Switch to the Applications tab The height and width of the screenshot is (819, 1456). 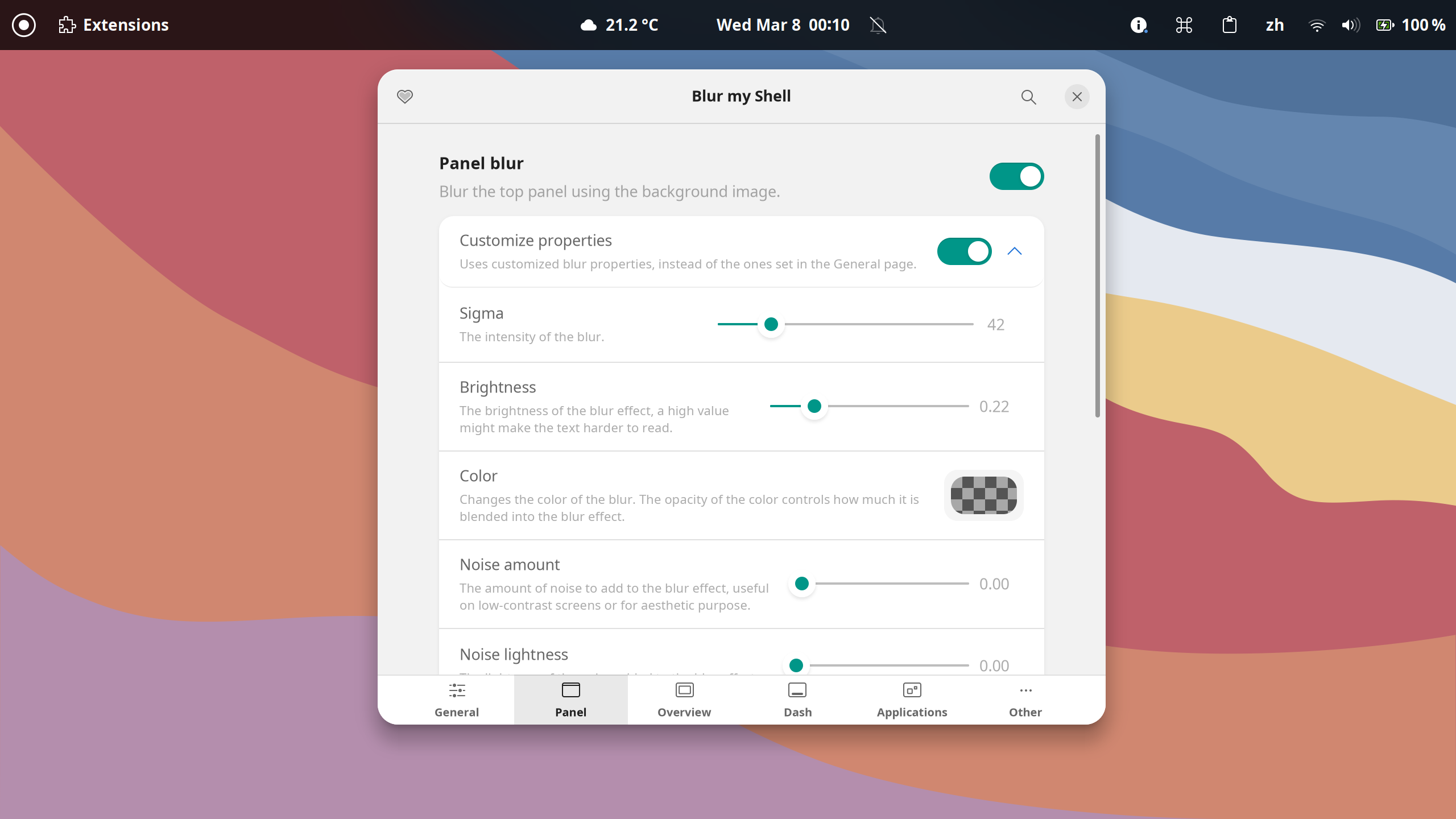(x=912, y=700)
